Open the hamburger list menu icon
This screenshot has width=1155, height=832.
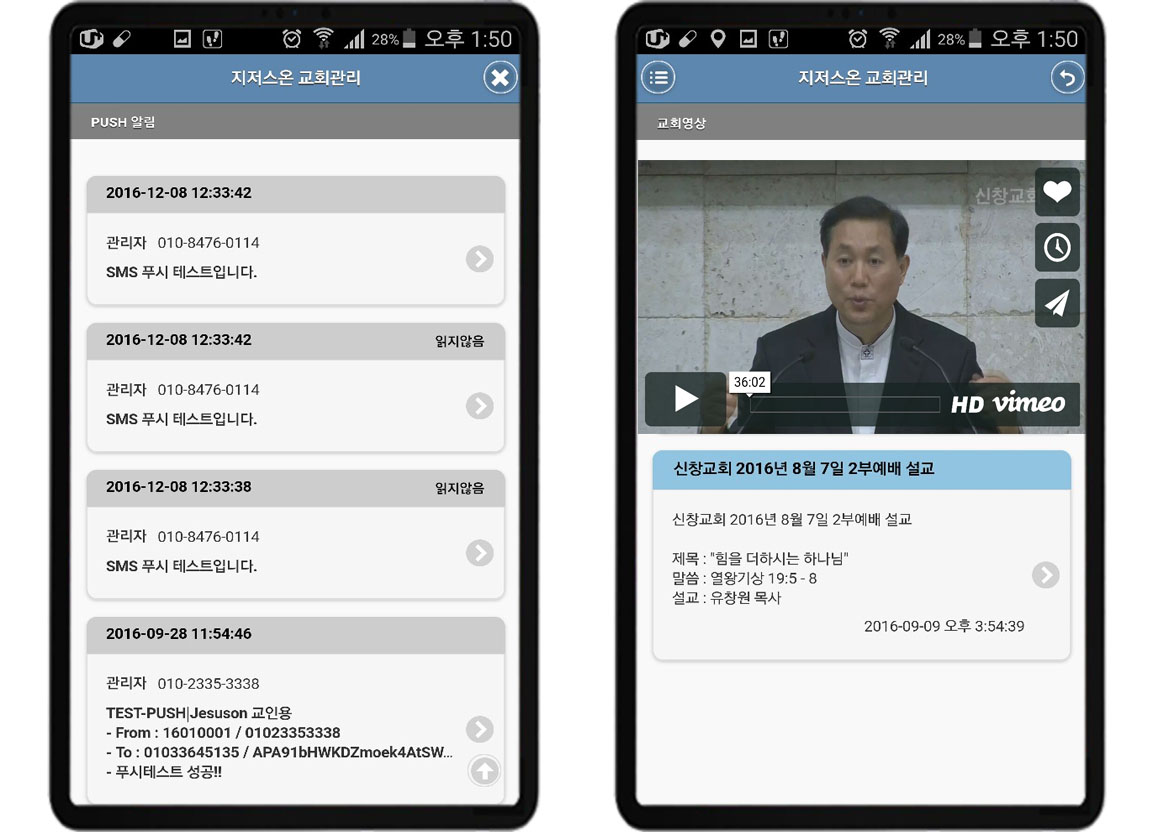[x=657, y=78]
